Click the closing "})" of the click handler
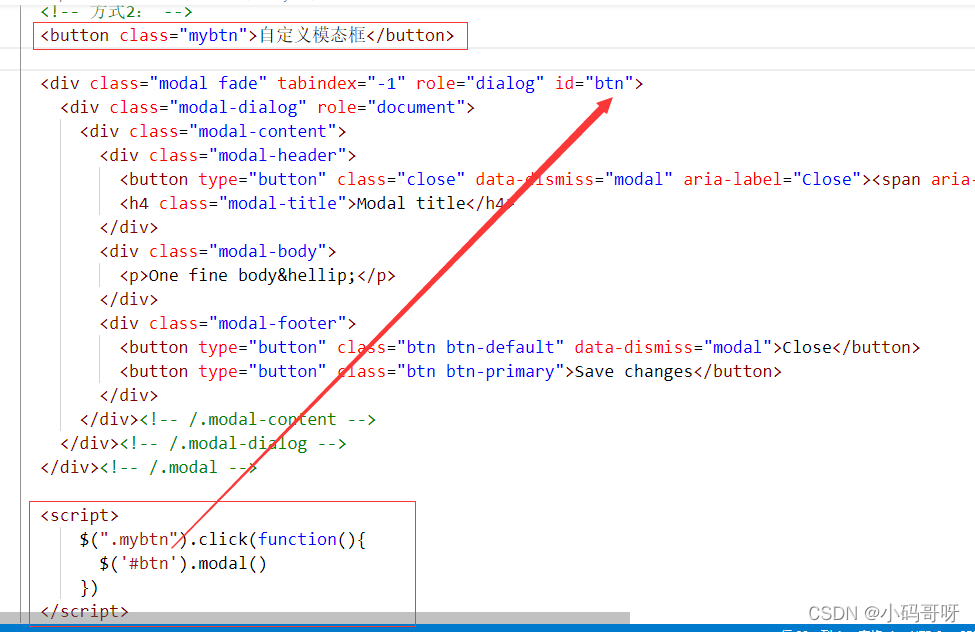The image size is (975, 632). pyautogui.click(x=89, y=588)
